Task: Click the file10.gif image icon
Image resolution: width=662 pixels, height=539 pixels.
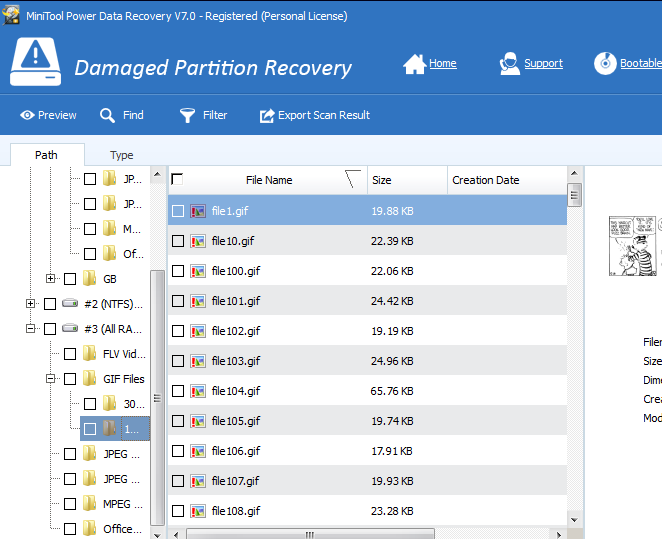Action: point(198,241)
